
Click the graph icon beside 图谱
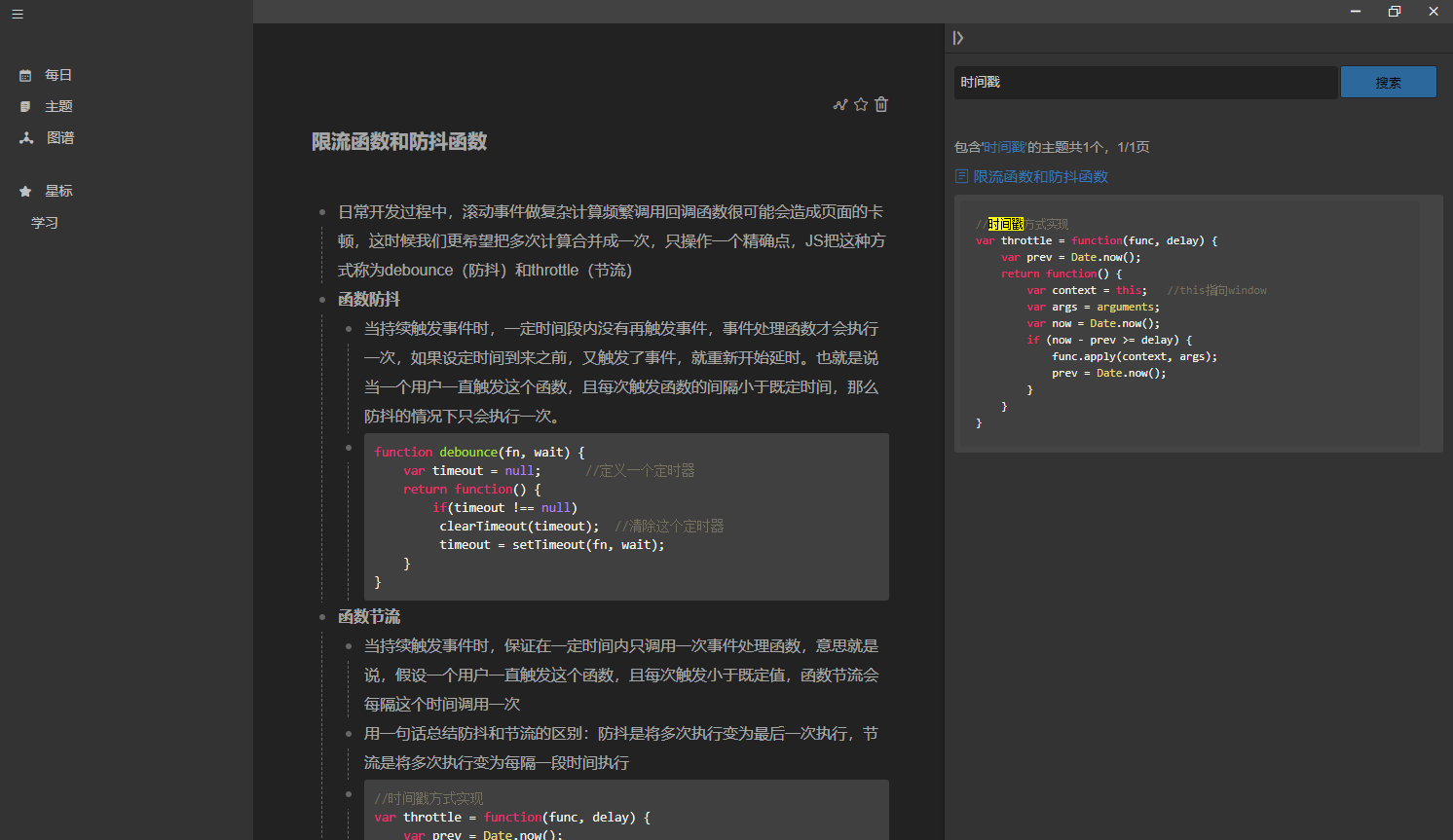[x=26, y=138]
